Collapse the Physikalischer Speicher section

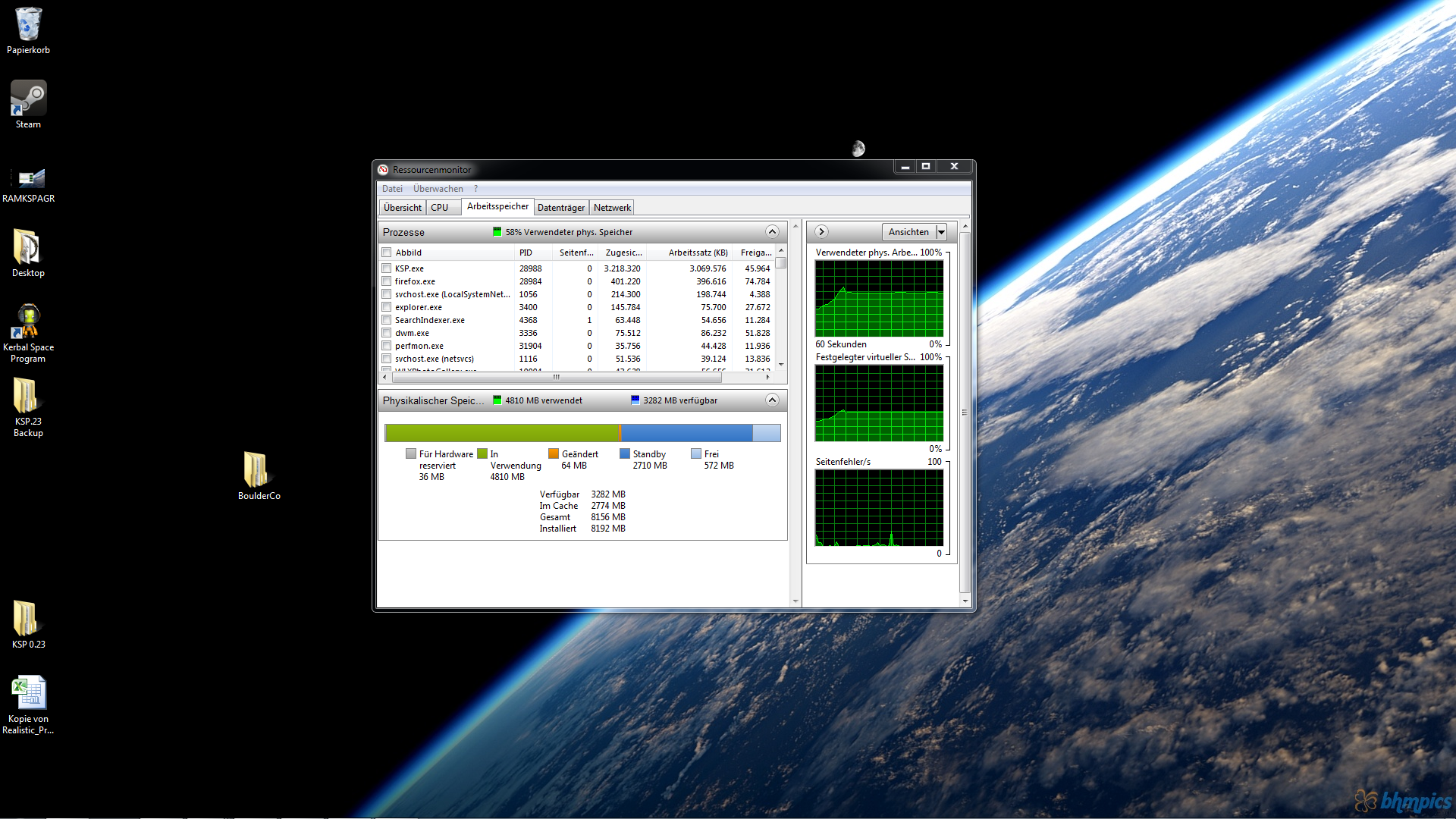(x=771, y=400)
